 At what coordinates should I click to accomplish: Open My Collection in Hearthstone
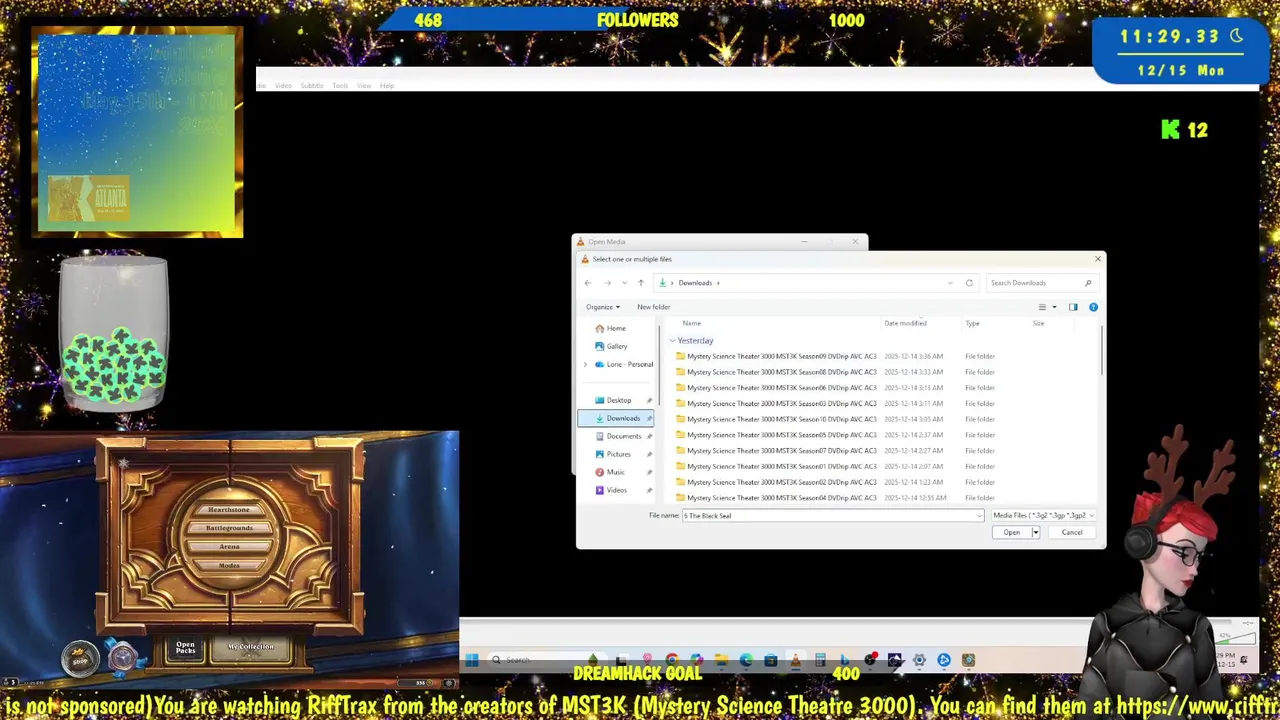coord(250,648)
